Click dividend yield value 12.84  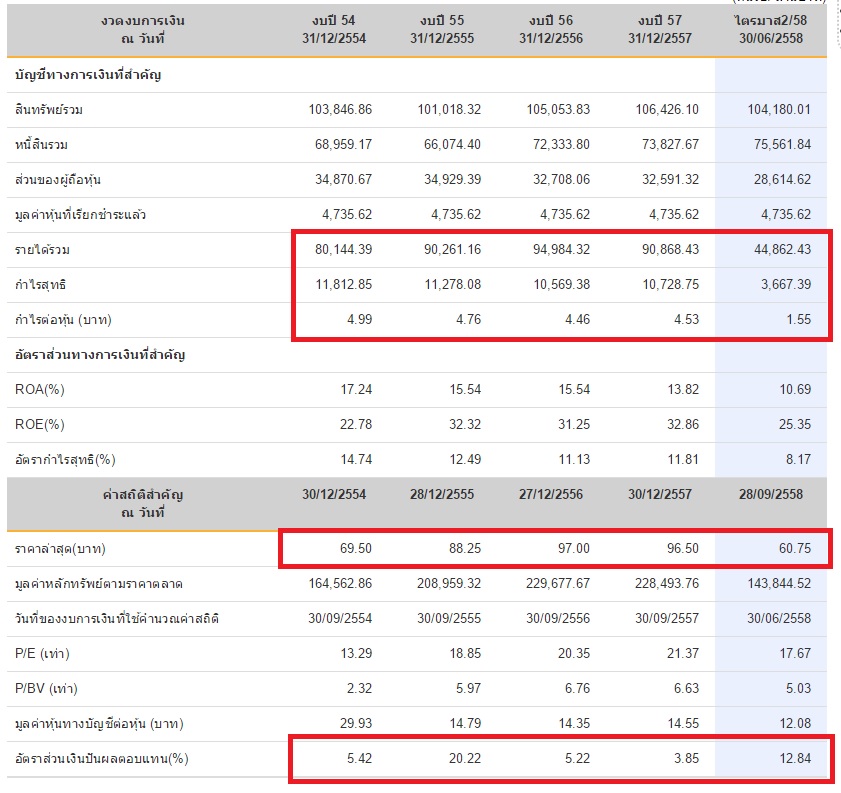coord(795,759)
